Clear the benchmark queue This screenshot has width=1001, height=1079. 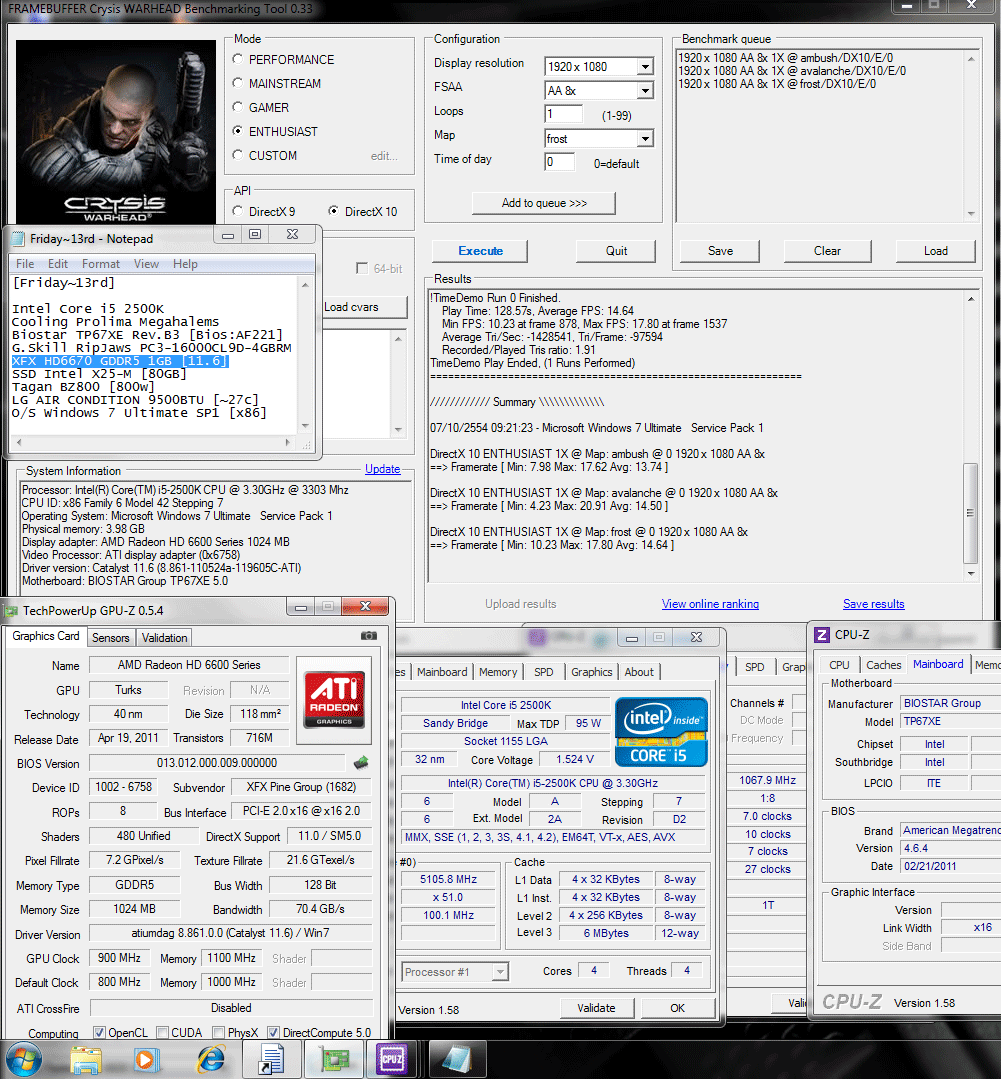827,250
